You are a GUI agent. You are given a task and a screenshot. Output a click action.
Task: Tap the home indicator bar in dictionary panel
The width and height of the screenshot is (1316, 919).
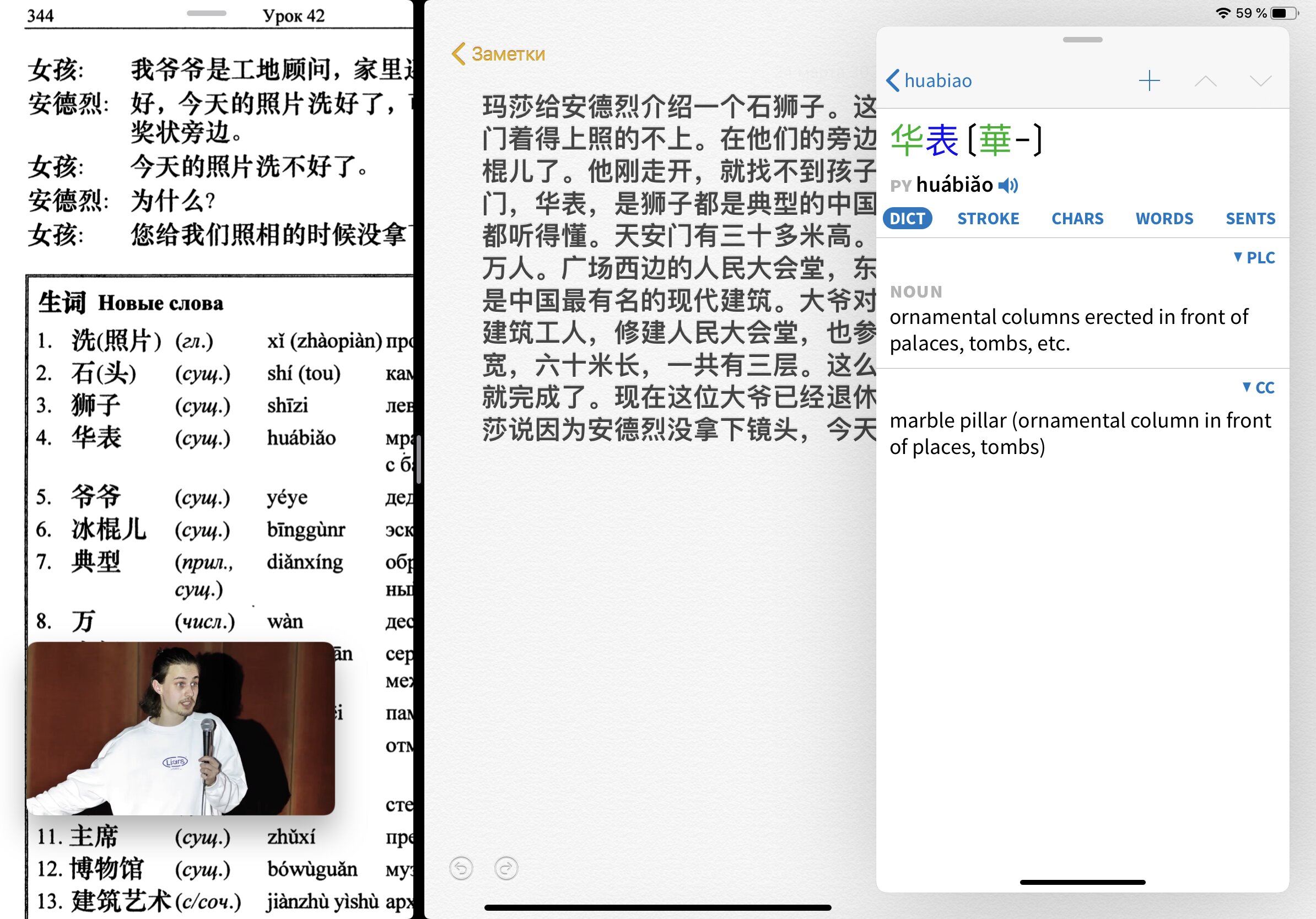(1082, 882)
